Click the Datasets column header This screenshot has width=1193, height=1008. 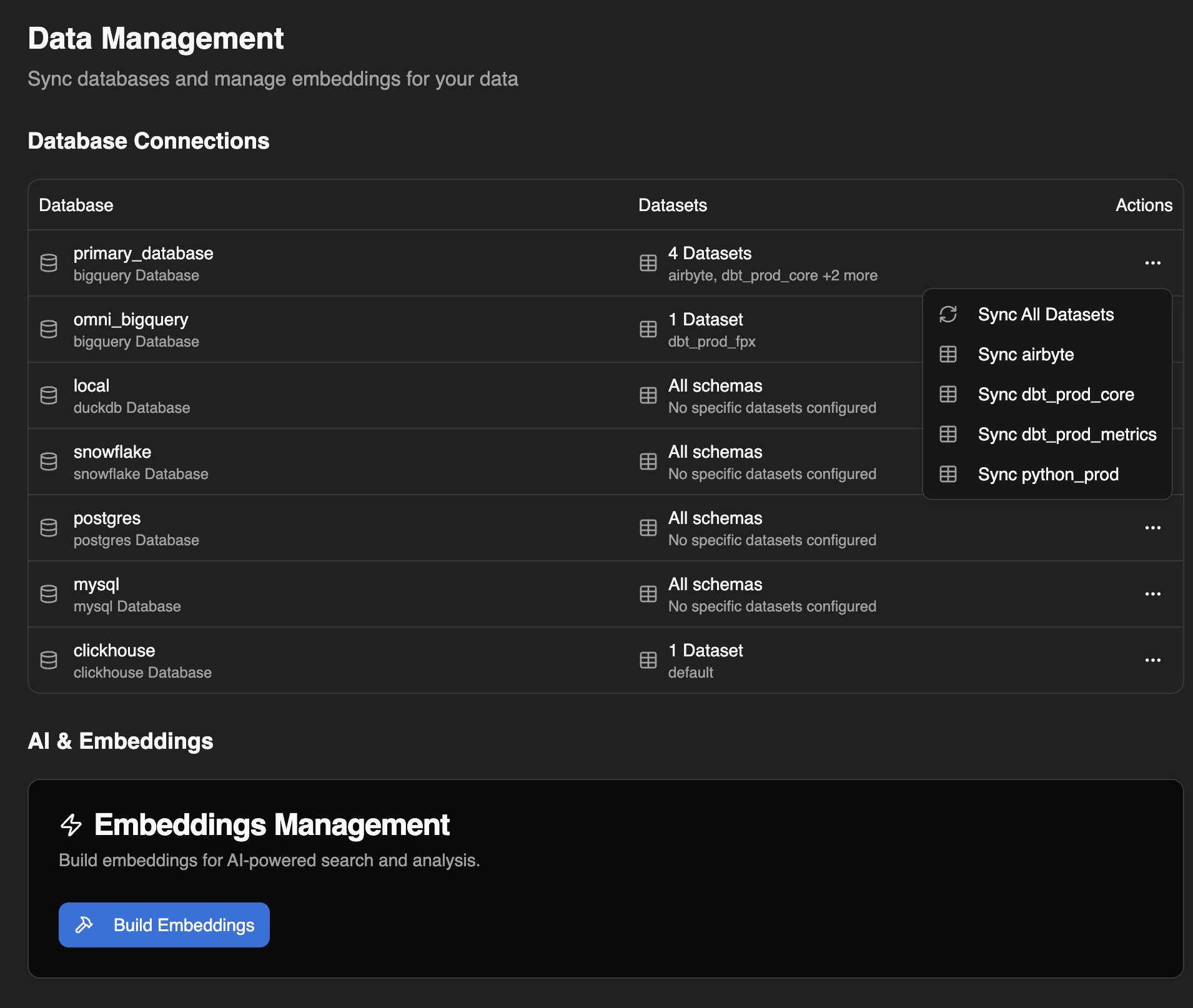(673, 205)
